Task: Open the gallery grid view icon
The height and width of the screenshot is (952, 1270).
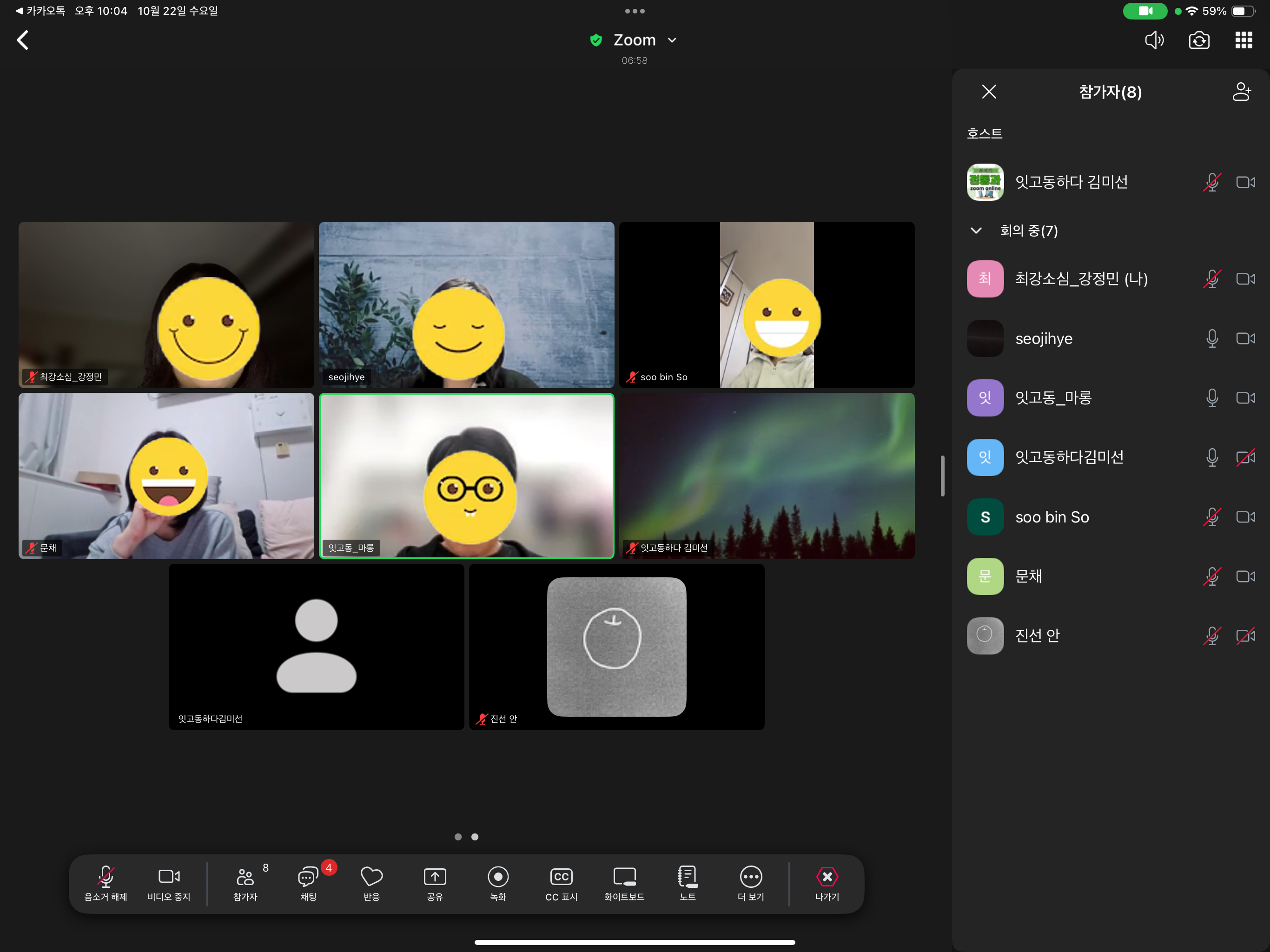Action: pyautogui.click(x=1244, y=40)
